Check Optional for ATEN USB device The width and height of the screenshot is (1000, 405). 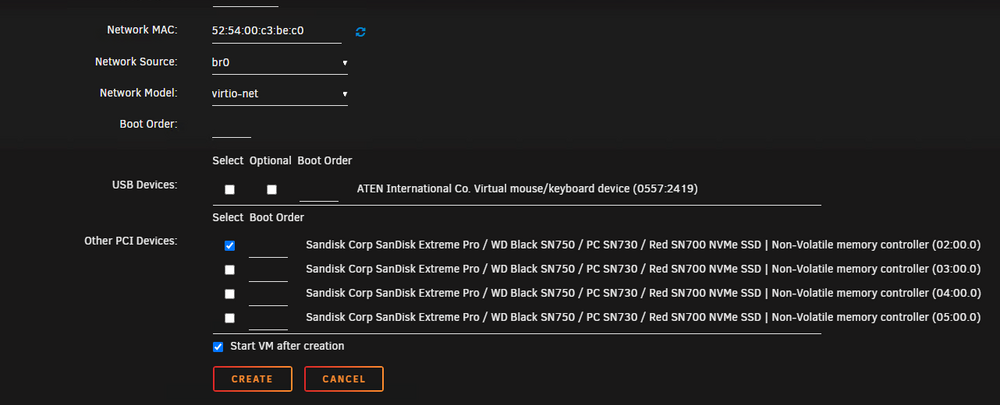pos(272,189)
